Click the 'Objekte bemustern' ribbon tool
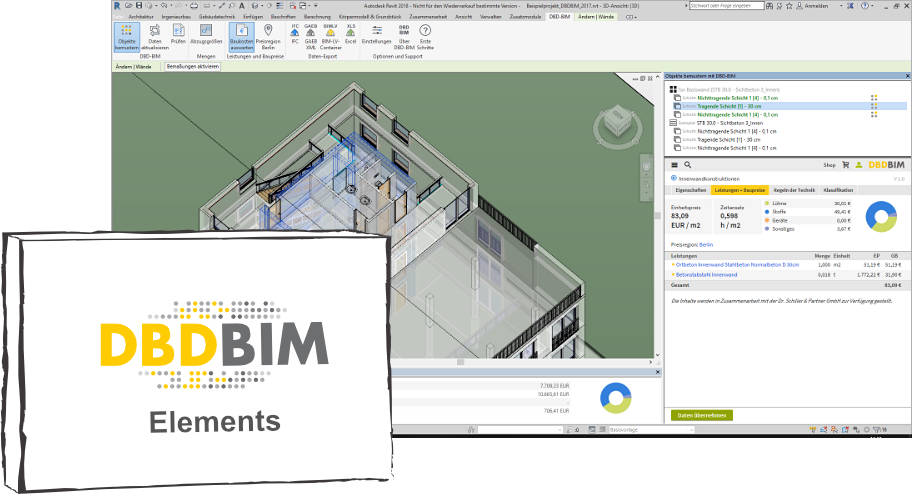The image size is (912, 497). (x=126, y=37)
